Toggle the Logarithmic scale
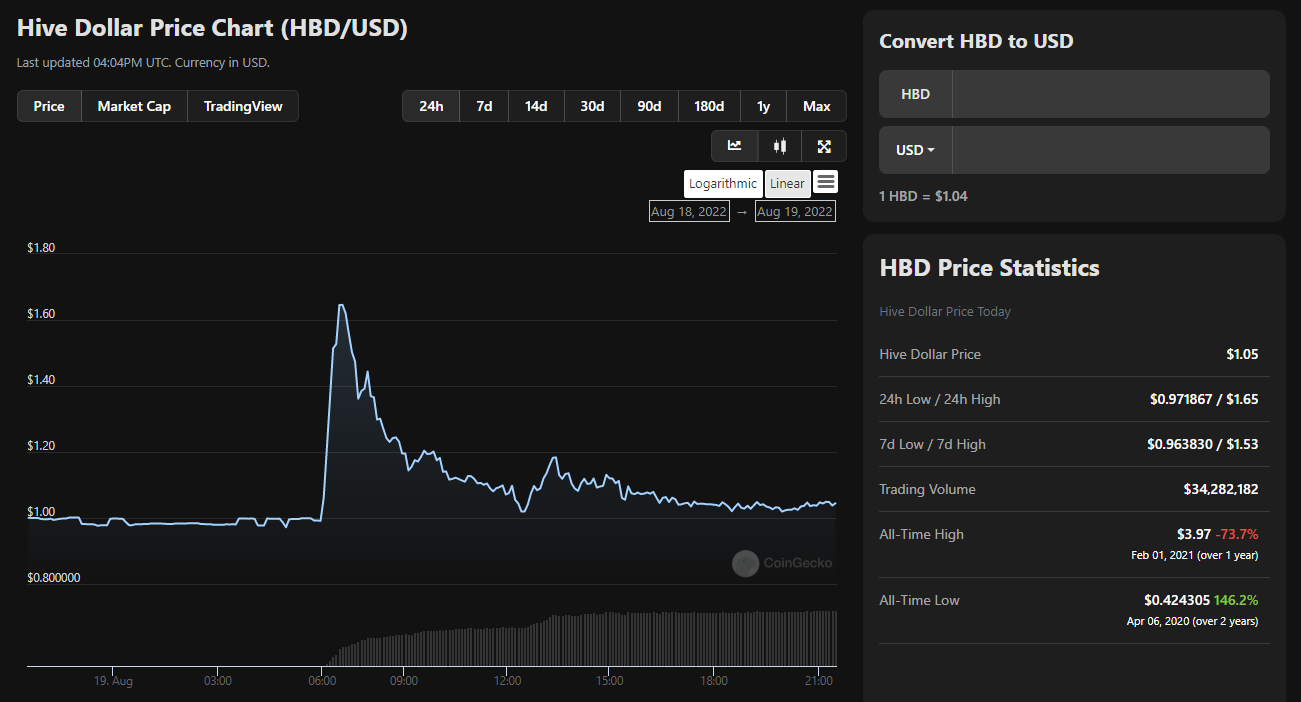 pyautogui.click(x=723, y=183)
